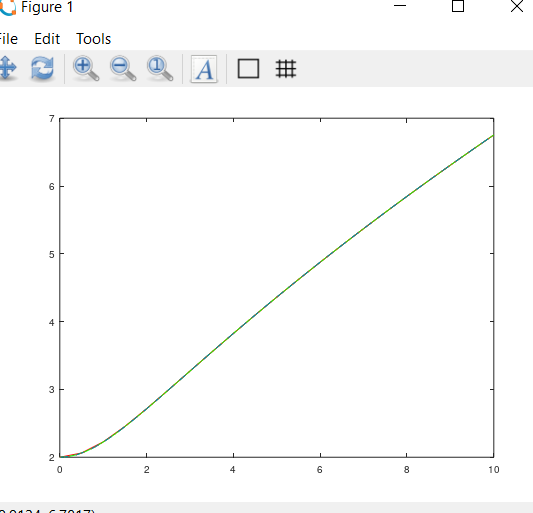The height and width of the screenshot is (513, 533).
Task: Click the x-axis tick label 10
Action: point(494,470)
